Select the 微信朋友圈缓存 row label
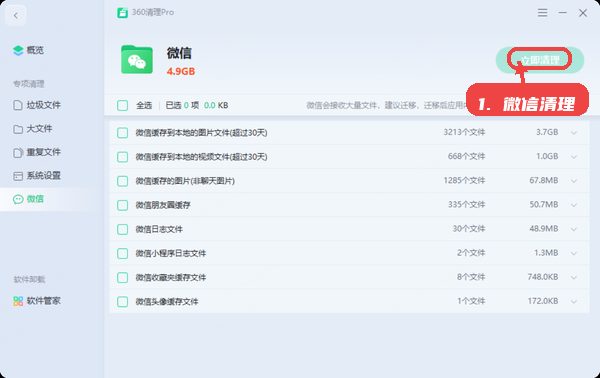 click(163, 205)
